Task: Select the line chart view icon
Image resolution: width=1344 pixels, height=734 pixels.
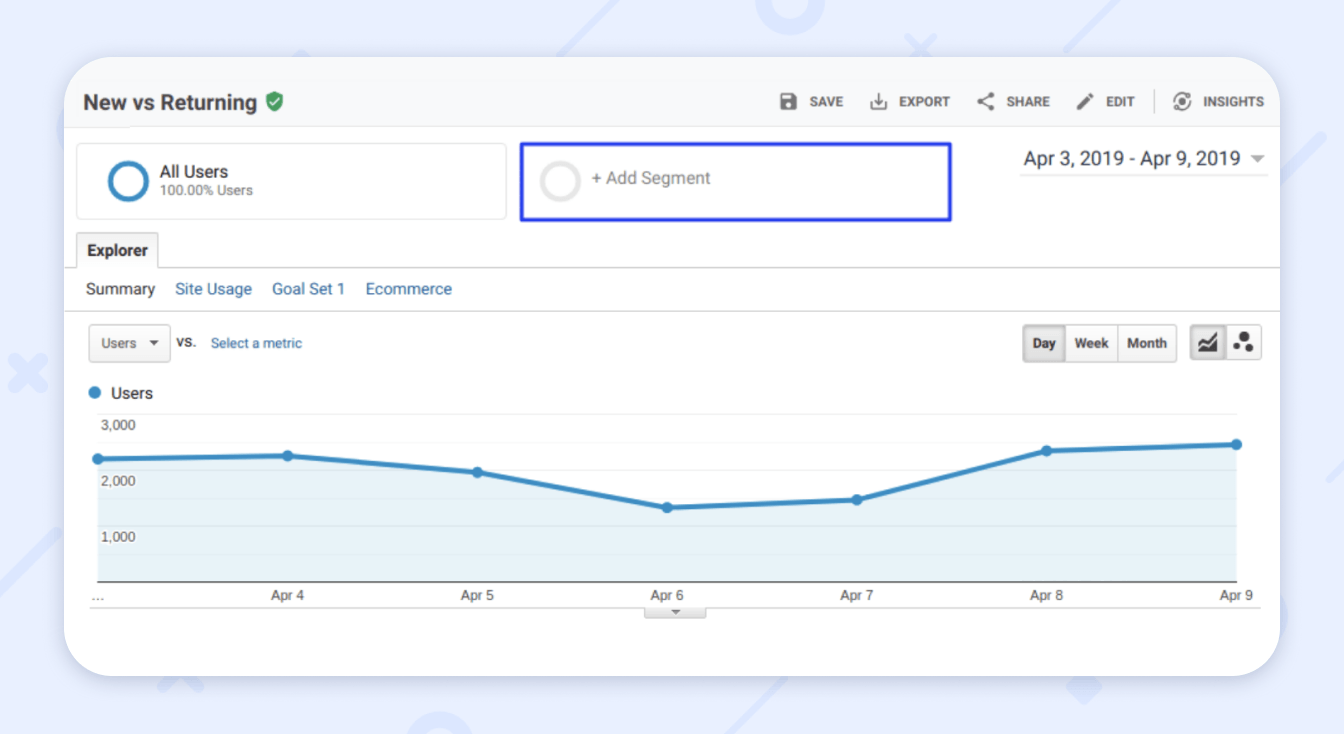Action: [1207, 342]
